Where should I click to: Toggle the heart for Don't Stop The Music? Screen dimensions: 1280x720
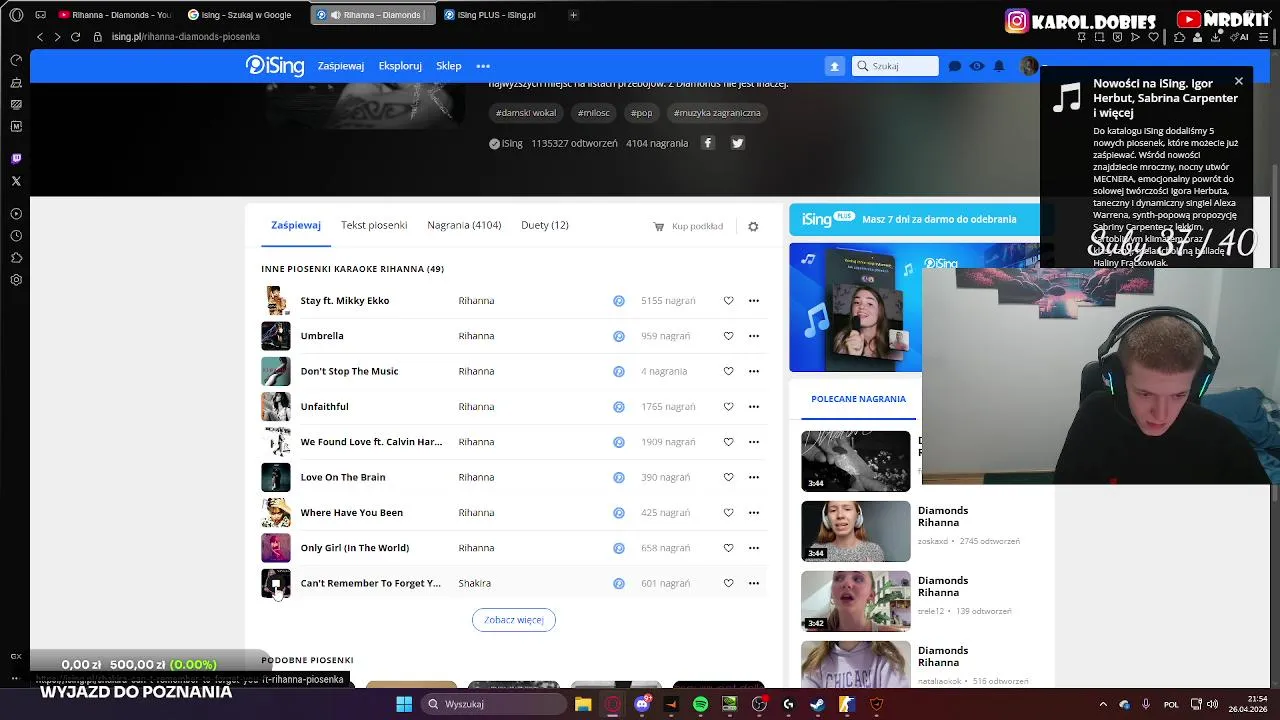pos(728,371)
